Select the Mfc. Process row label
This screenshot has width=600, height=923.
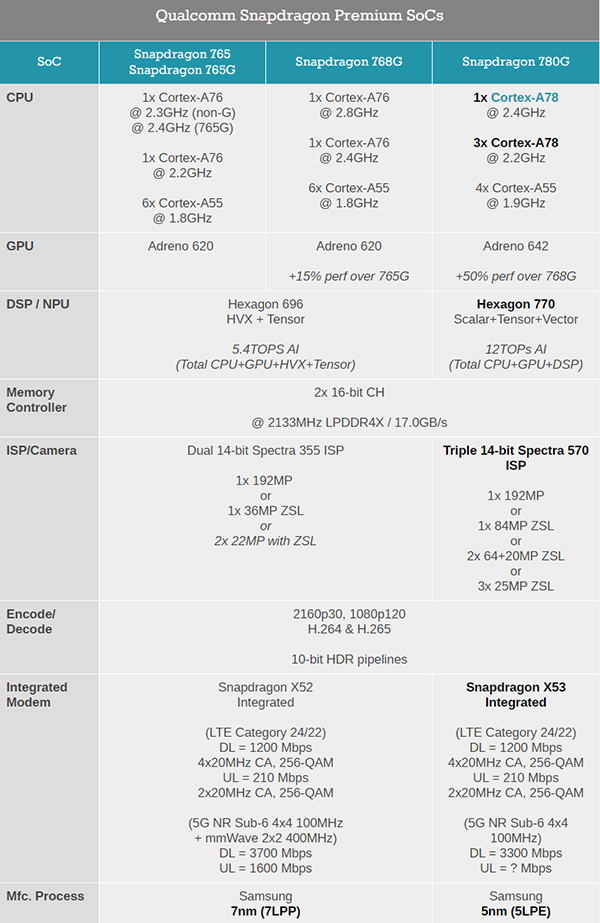(46, 896)
